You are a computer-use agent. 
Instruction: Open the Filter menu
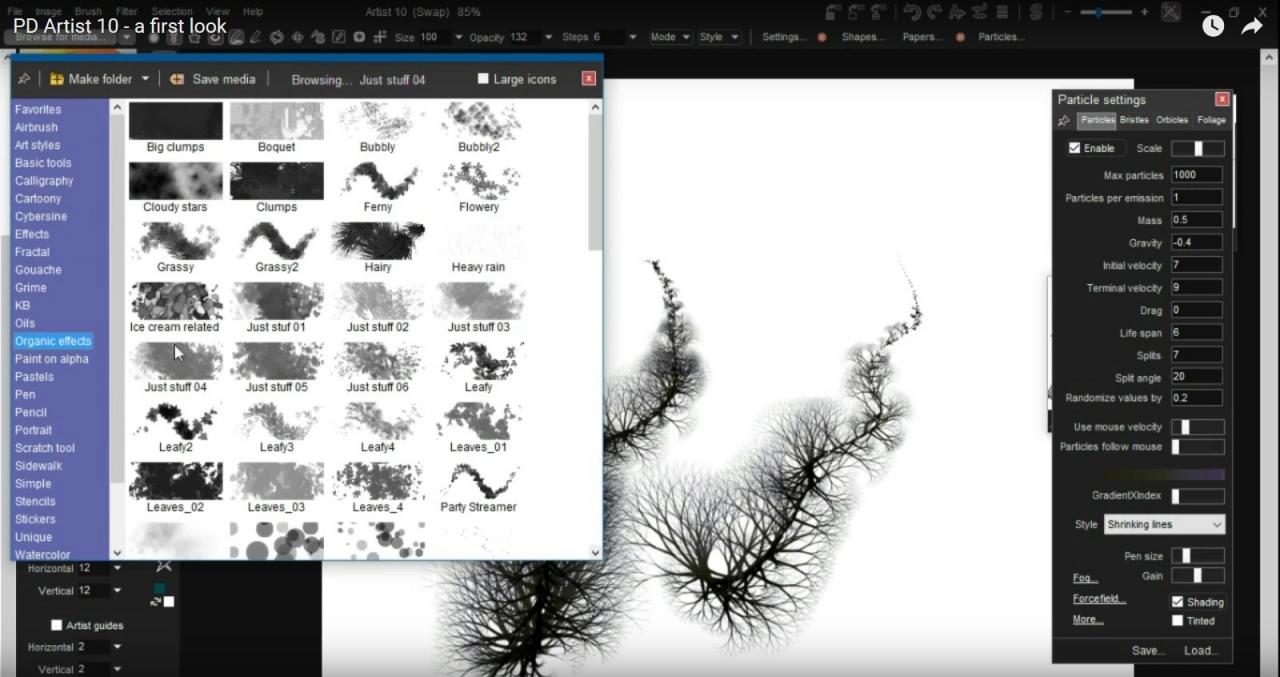coord(127,11)
